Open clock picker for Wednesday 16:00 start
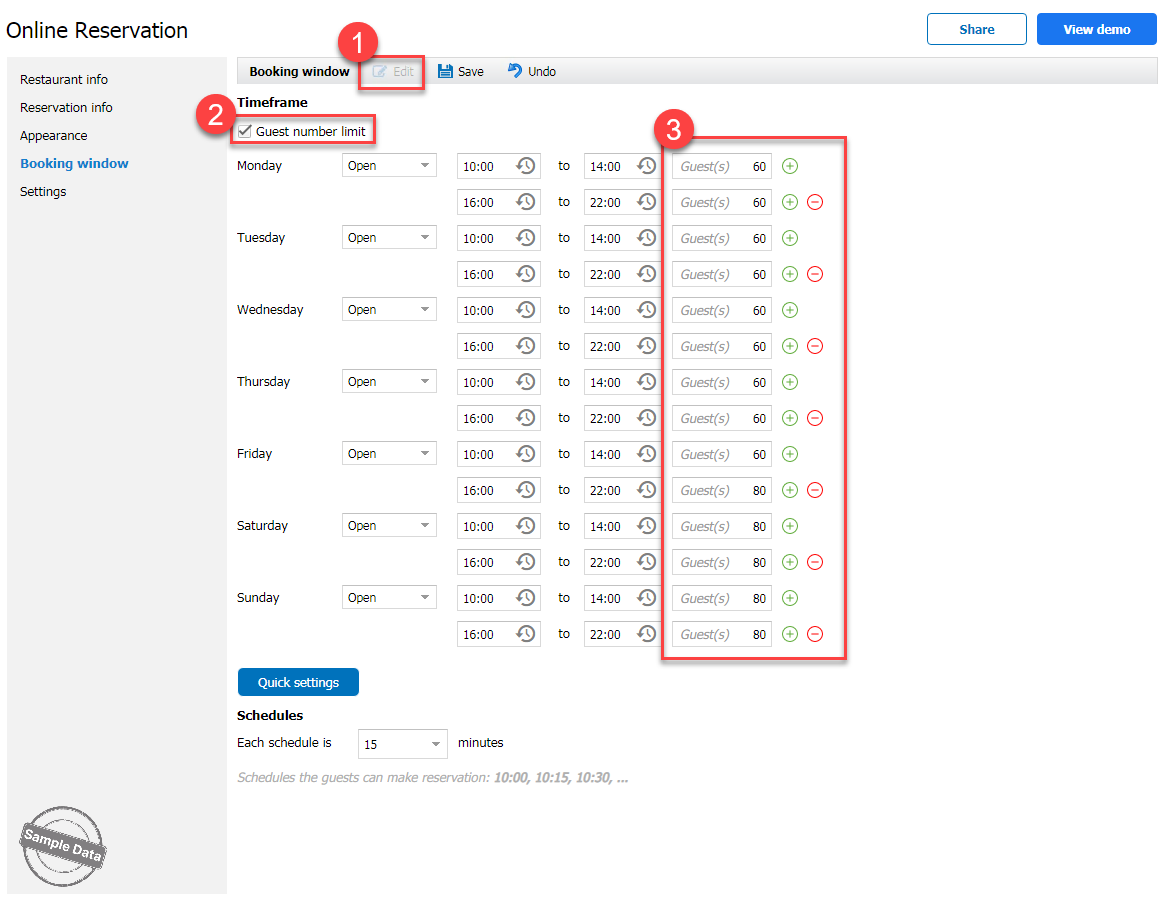 526,346
